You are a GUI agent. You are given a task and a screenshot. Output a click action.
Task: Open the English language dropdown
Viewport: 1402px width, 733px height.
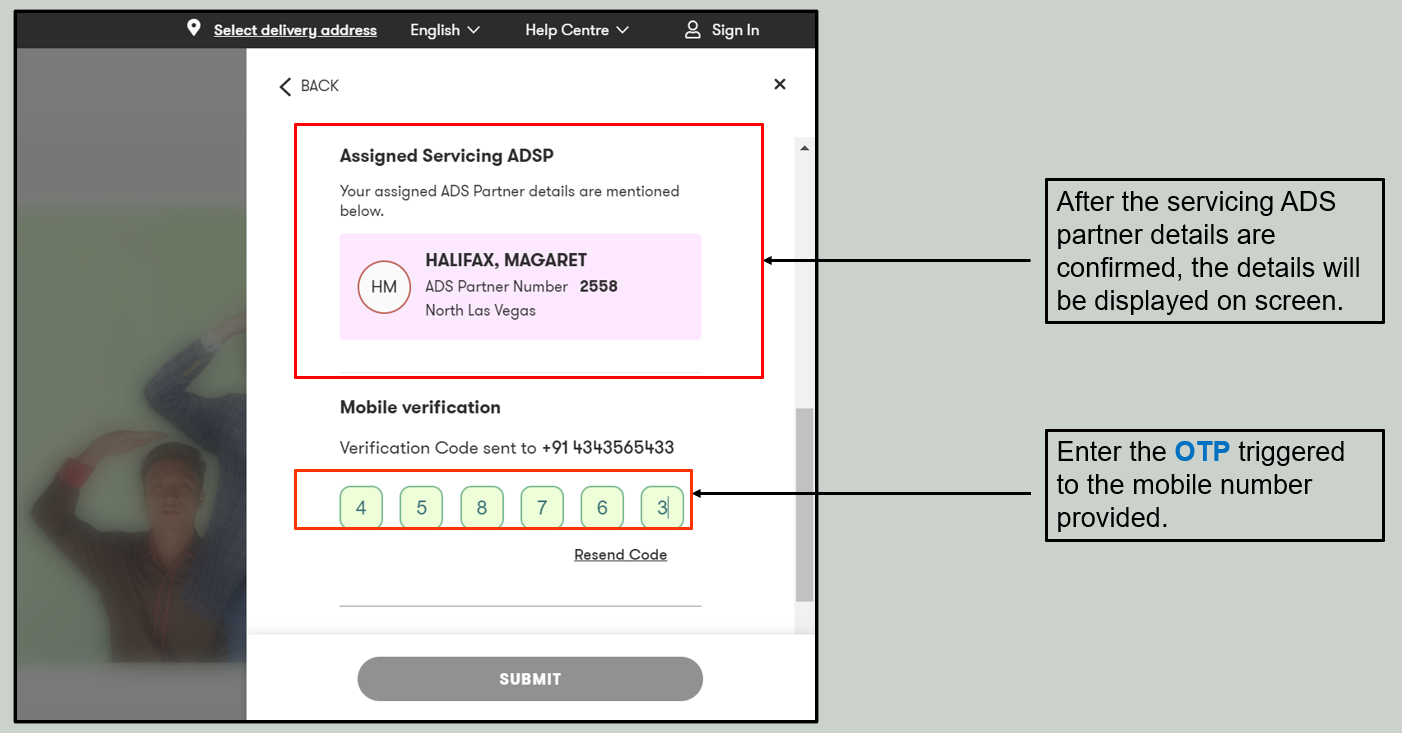pos(445,30)
